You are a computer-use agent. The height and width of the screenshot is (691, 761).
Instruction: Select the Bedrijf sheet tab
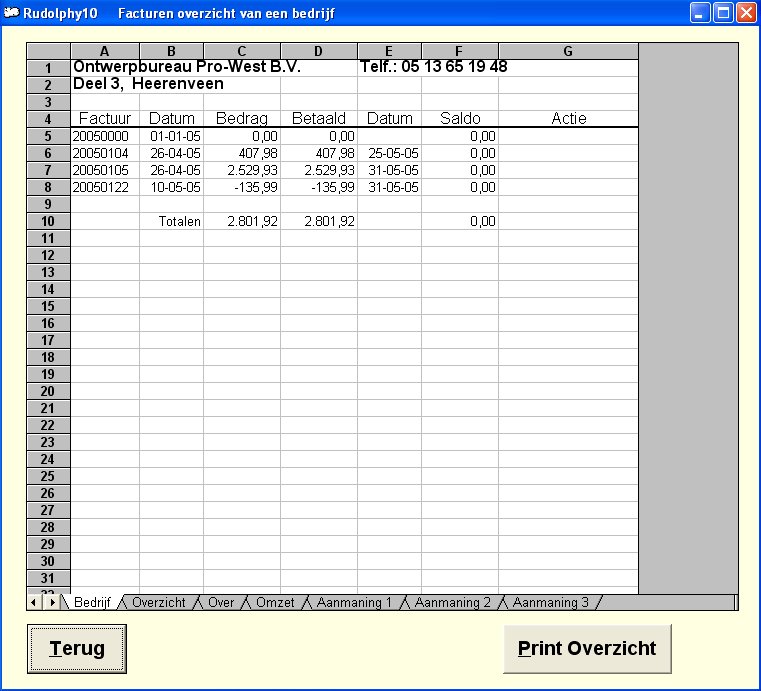coord(92,602)
